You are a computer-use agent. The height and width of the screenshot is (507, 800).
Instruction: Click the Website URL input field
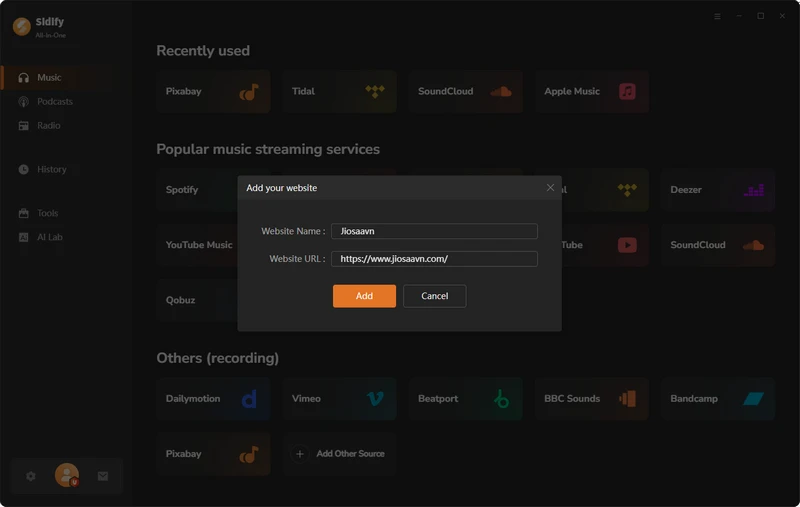click(434, 259)
